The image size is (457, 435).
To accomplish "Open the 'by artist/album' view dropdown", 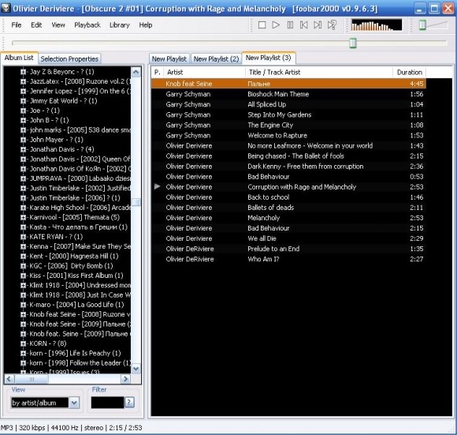I will pyautogui.click(x=74, y=403).
